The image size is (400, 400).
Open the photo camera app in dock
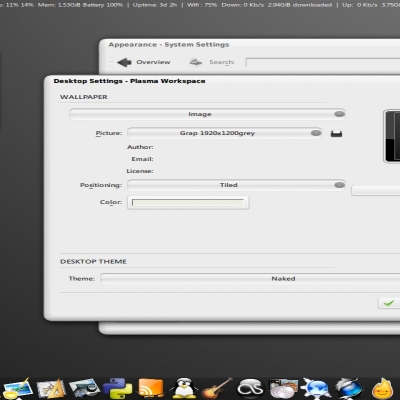tap(84, 388)
